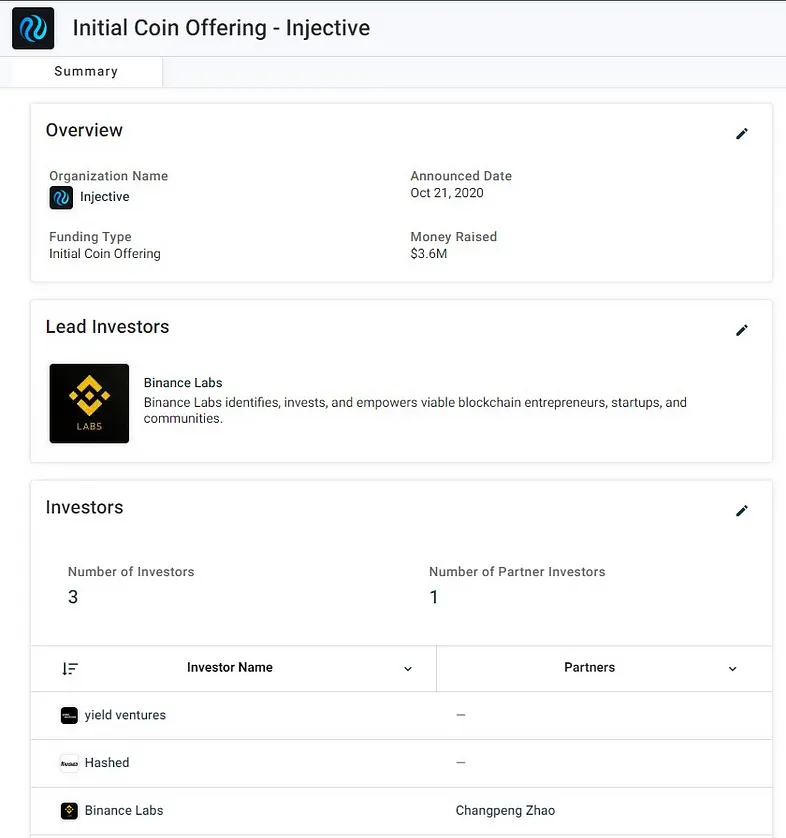Click the Binance Labs row icon in the table
The width and height of the screenshot is (786, 838).
click(x=69, y=811)
